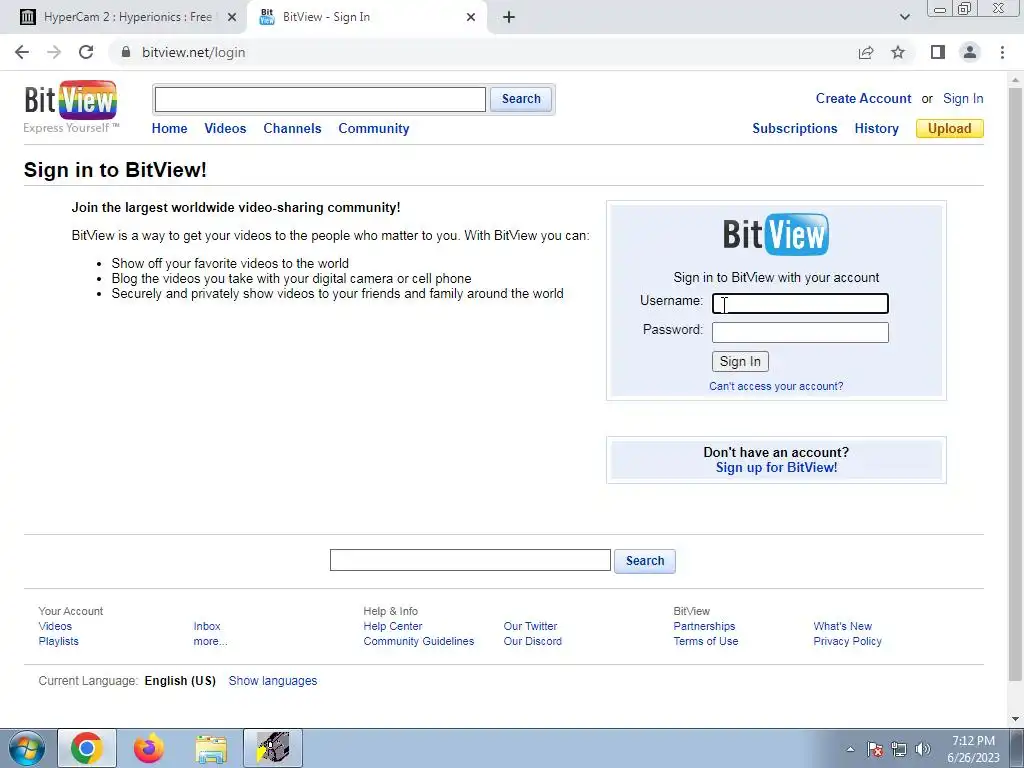Click the browser forward arrow

54,52
